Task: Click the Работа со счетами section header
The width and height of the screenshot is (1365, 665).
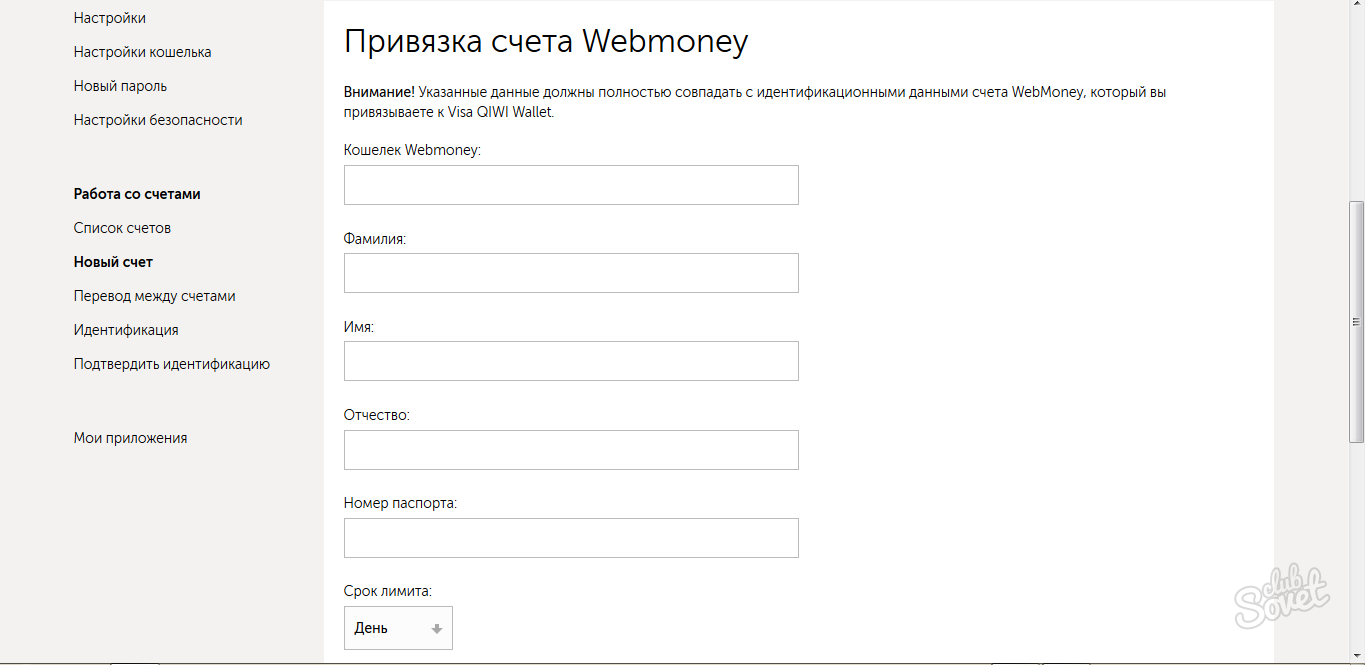Action: (x=137, y=194)
